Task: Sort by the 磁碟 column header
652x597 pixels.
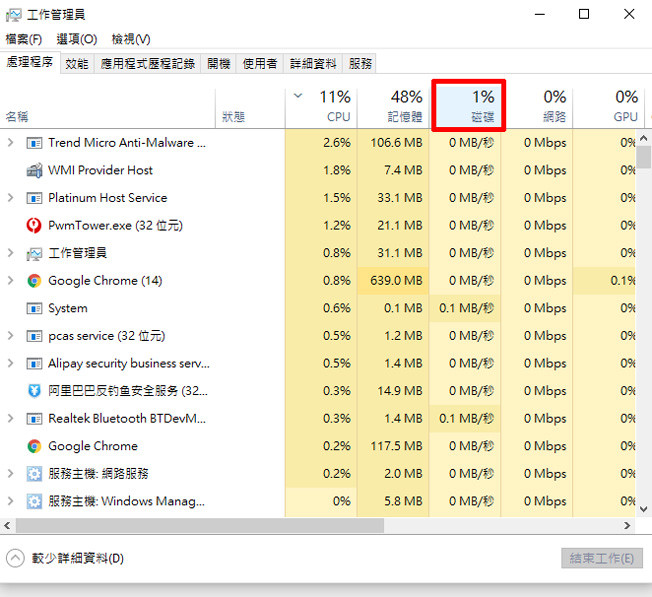Action: click(468, 106)
